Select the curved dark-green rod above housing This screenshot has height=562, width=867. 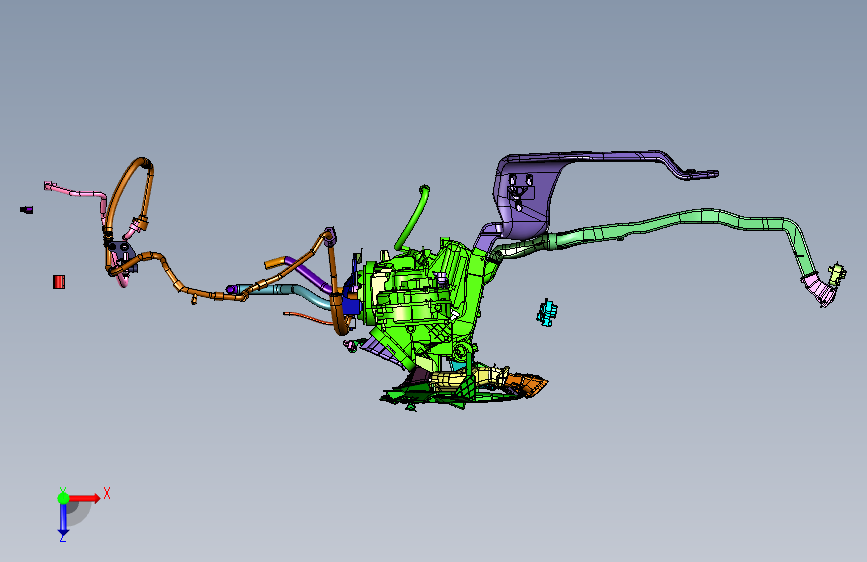coord(412,217)
